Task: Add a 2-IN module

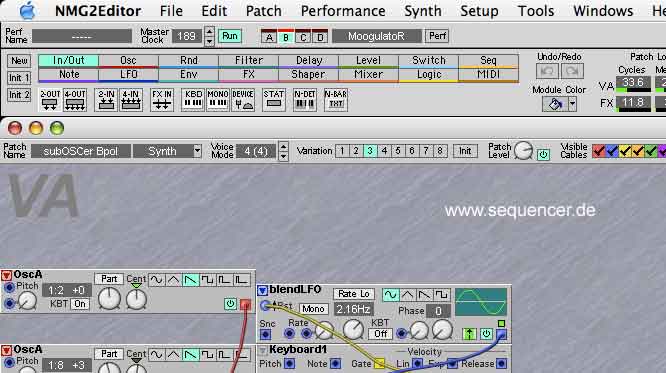Action: click(x=106, y=100)
